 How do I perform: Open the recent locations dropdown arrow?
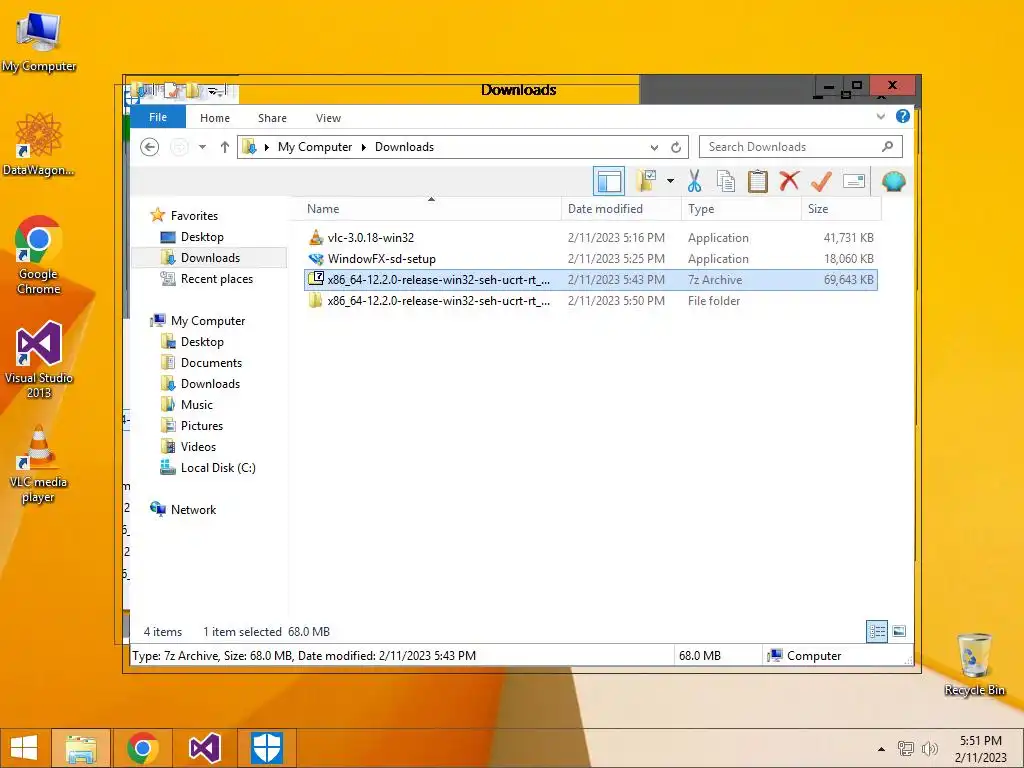[x=202, y=147]
